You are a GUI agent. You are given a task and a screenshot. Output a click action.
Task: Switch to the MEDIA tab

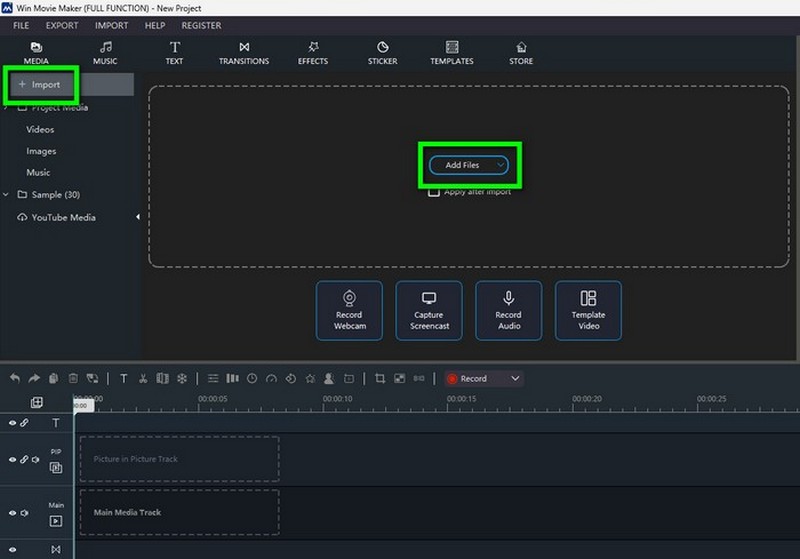click(36, 53)
